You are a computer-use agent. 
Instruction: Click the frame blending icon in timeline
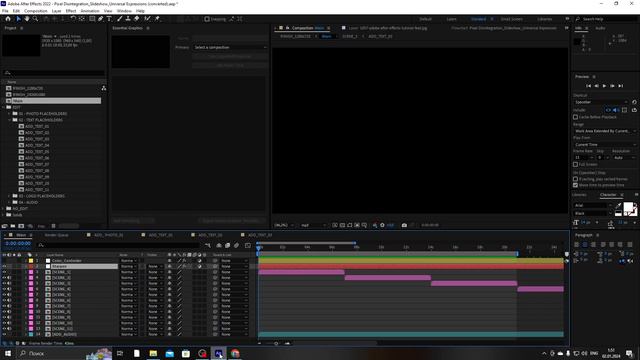pyautogui.click(x=228, y=245)
